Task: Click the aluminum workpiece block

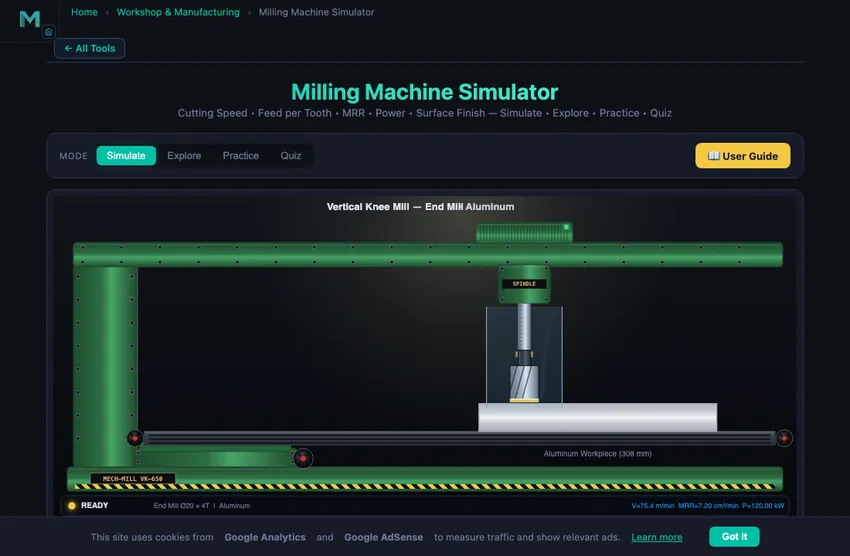Action: (x=597, y=417)
